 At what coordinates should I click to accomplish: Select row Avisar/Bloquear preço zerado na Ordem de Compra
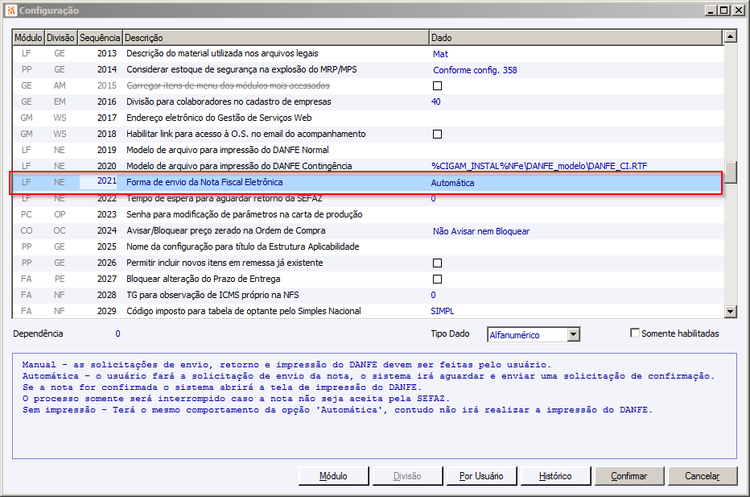point(368,231)
